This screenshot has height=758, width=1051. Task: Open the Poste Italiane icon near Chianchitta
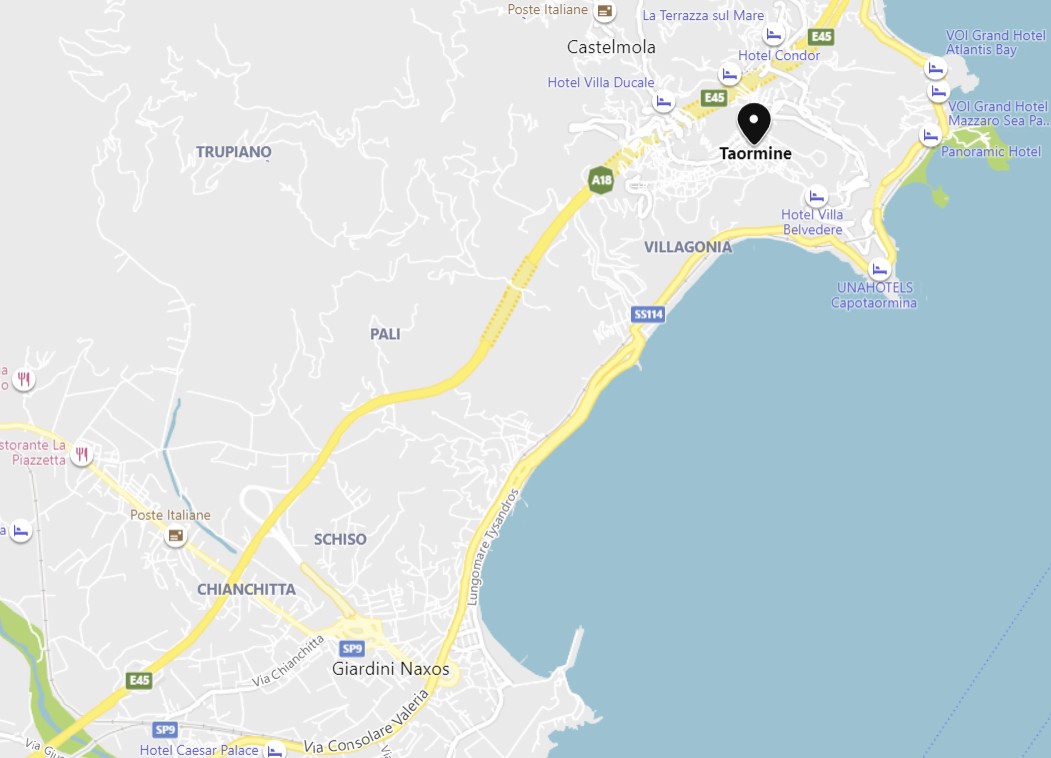176,535
